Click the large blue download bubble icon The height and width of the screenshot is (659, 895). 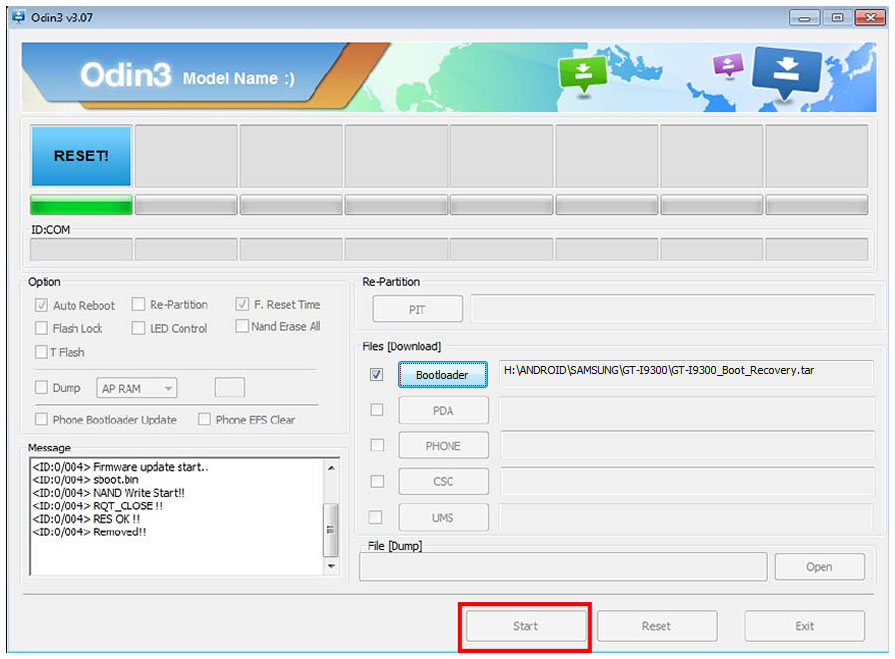click(787, 72)
